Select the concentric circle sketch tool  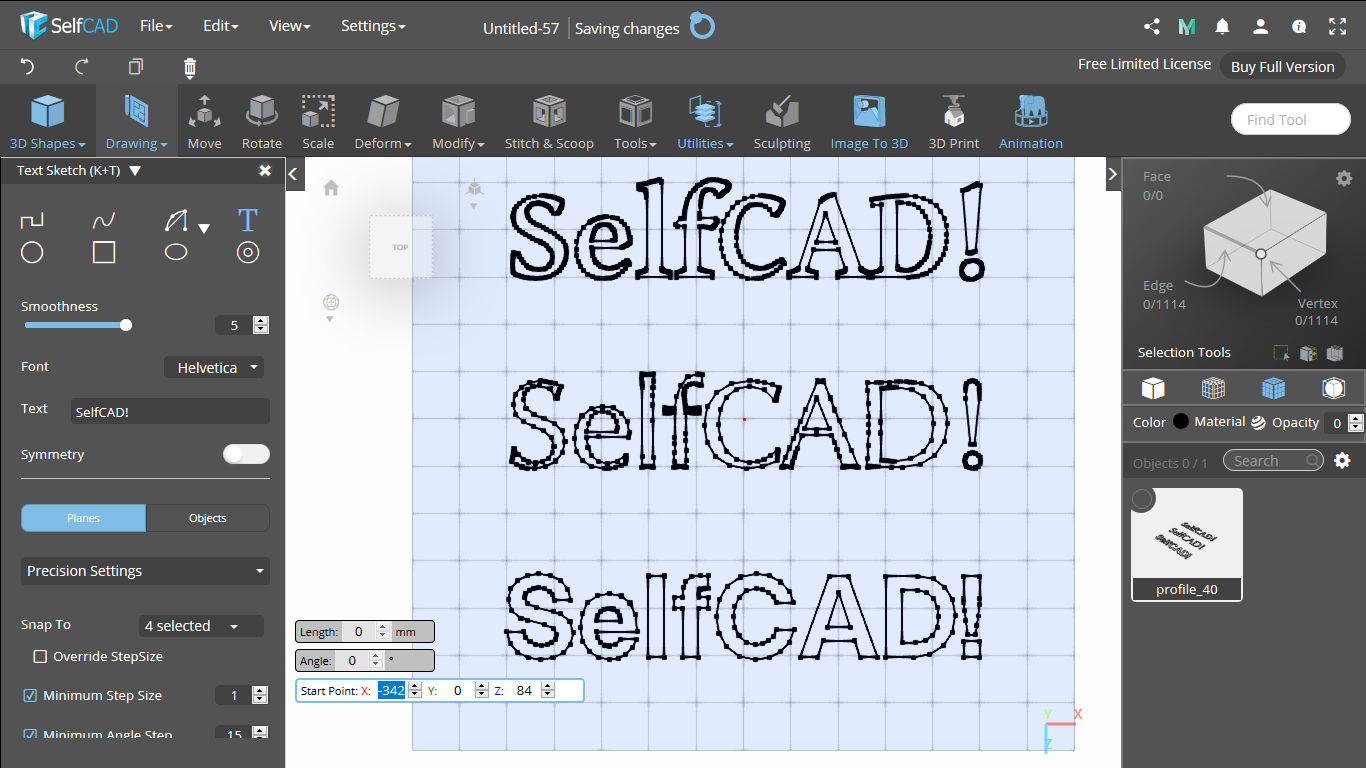(x=248, y=252)
